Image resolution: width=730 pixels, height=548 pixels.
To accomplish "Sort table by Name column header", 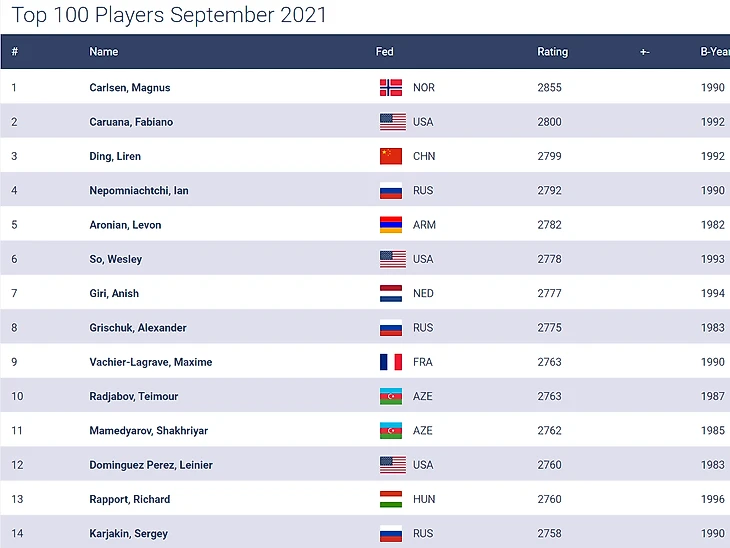I will [x=104, y=52].
